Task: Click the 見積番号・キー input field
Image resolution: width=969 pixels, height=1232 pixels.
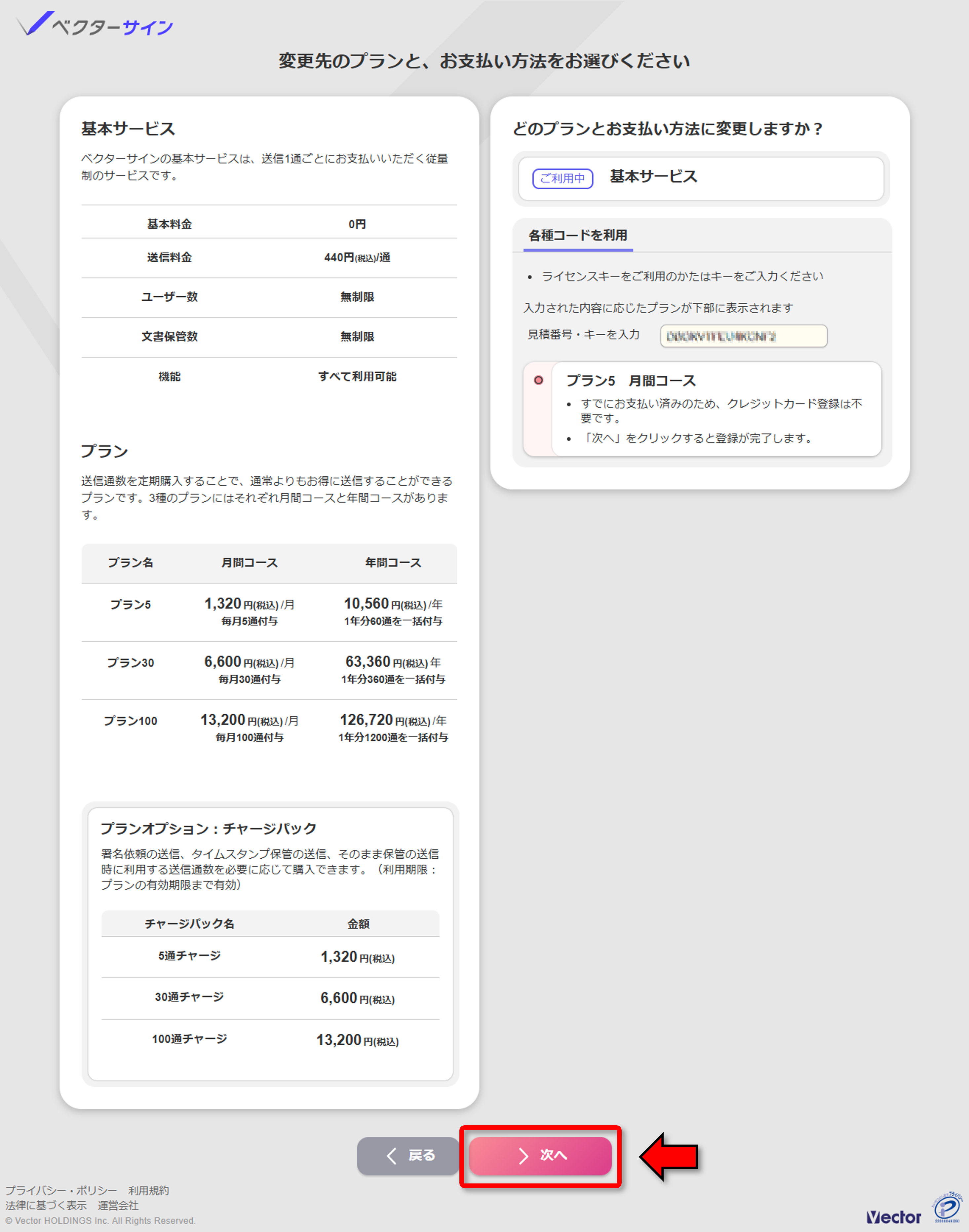Action: pos(743,336)
